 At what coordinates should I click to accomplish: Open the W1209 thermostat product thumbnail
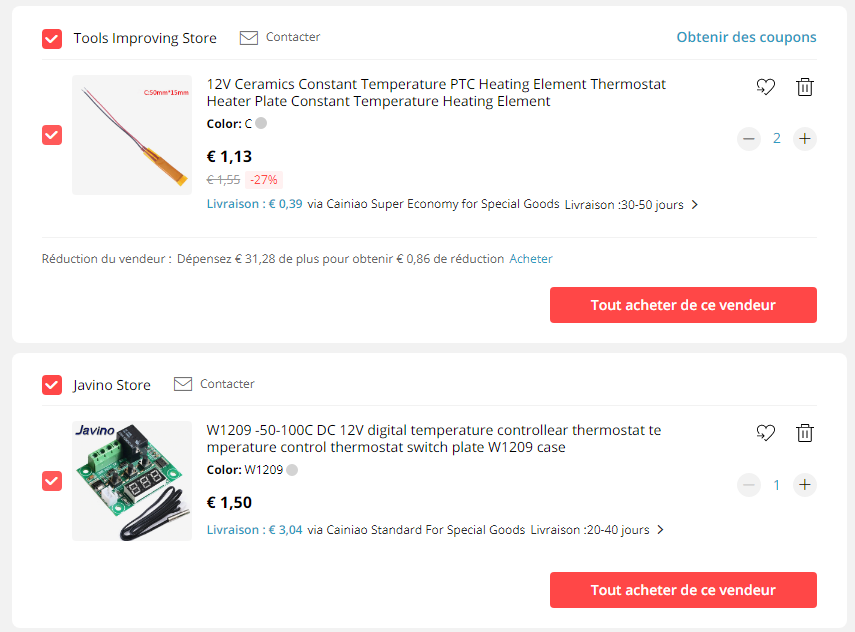(x=132, y=481)
